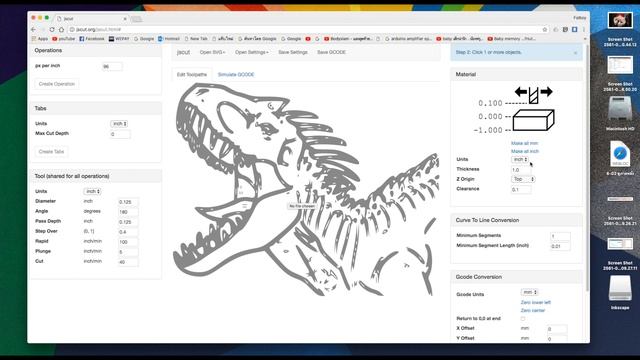Click the jscut brand title
The height and width of the screenshot is (360, 640).
click(183, 52)
